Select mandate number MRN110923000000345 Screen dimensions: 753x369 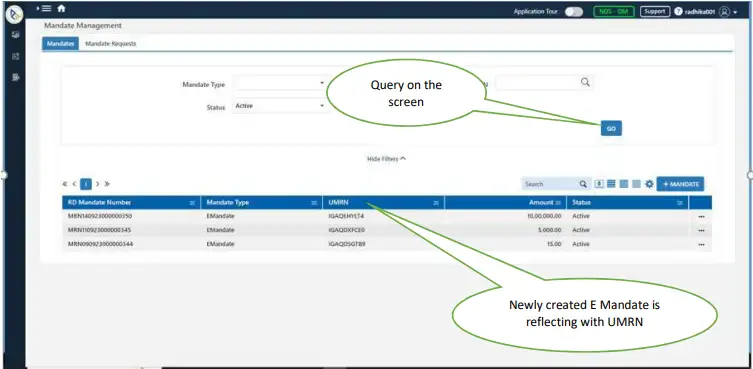99,230
